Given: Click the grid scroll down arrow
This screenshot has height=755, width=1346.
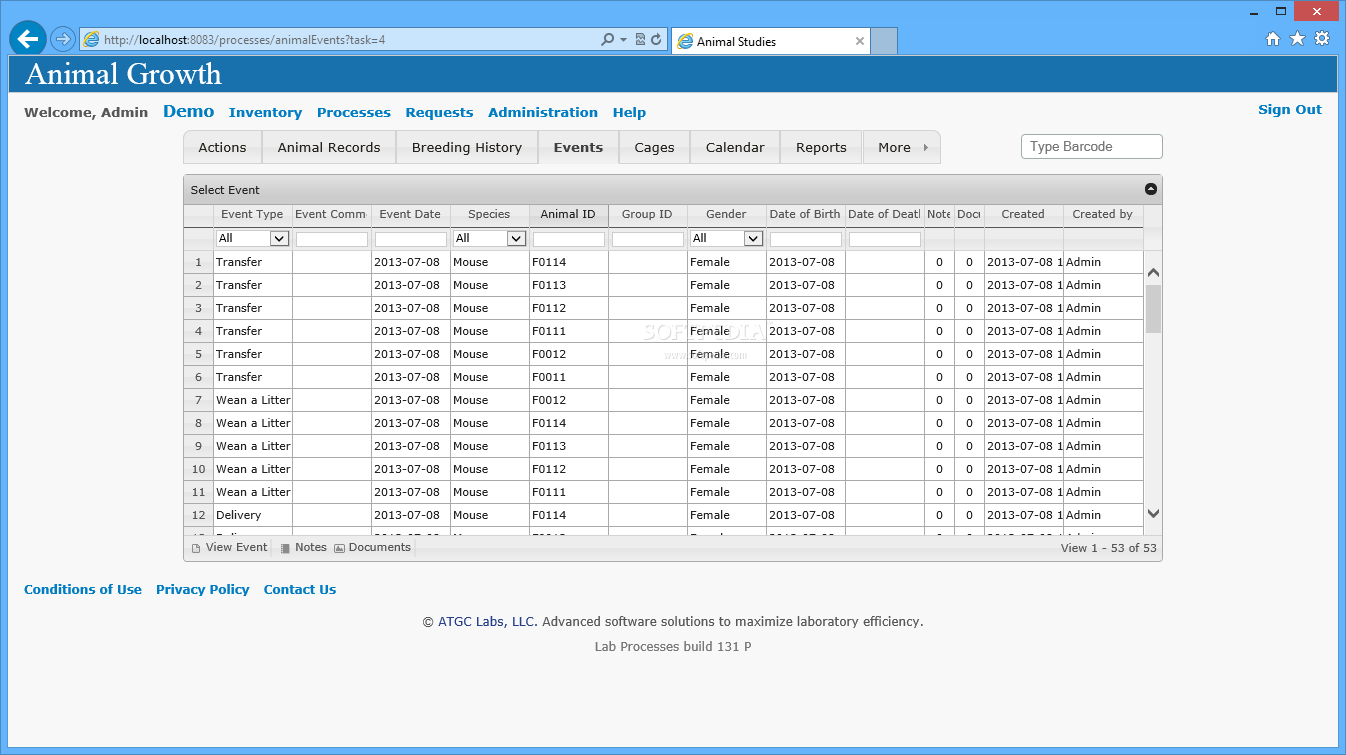Looking at the screenshot, I should 1153,513.
